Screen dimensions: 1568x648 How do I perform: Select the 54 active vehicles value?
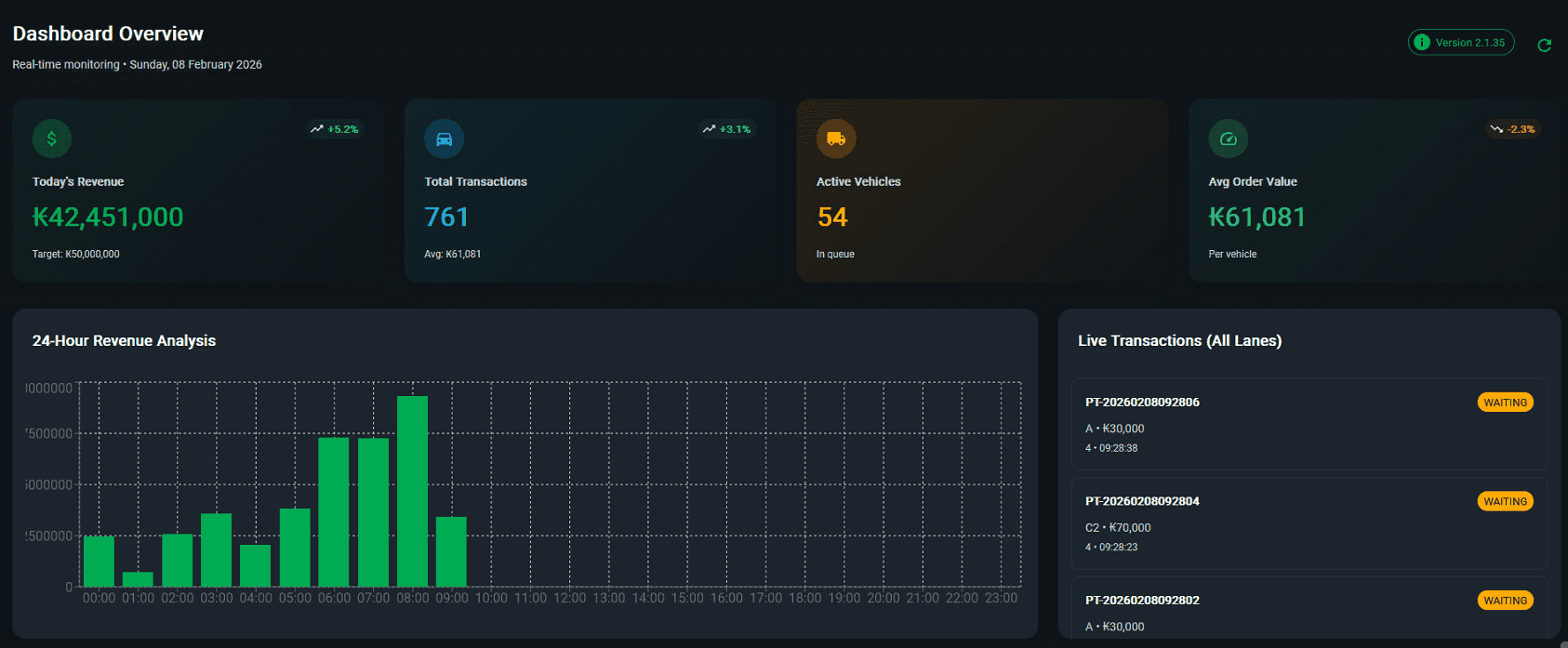[832, 218]
